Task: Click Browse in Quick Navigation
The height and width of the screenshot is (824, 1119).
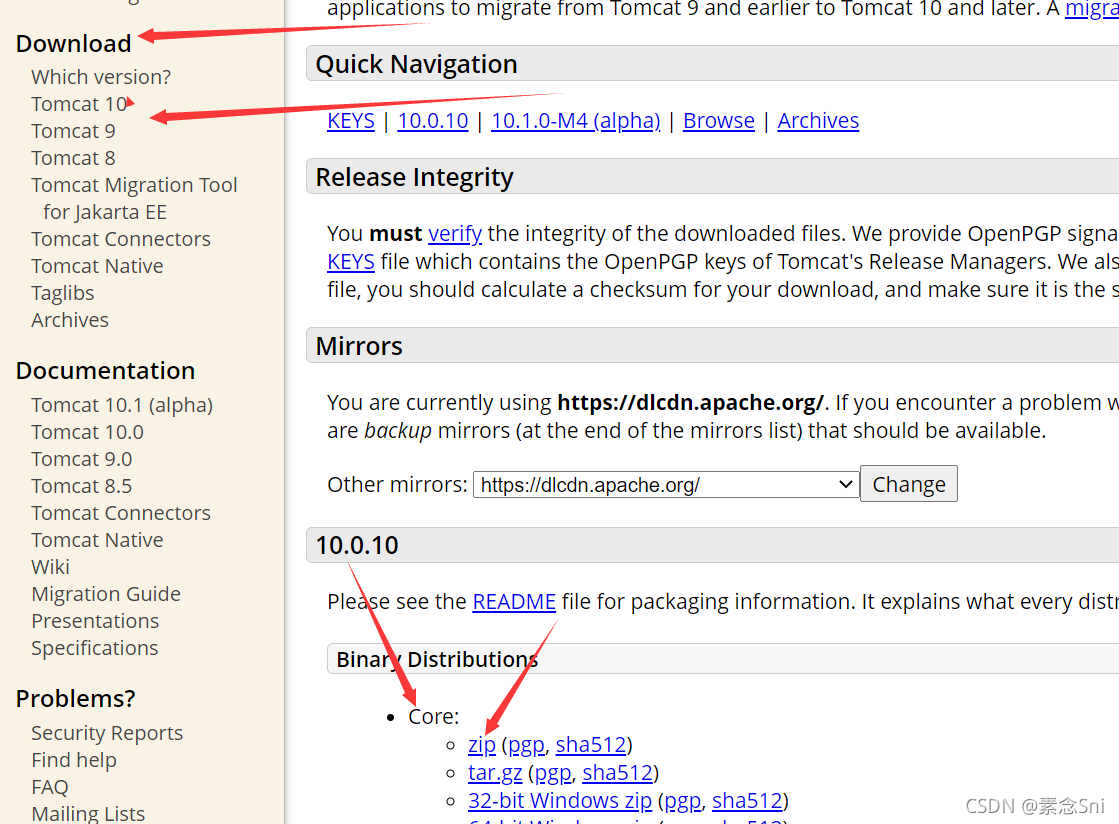Action: tap(719, 121)
